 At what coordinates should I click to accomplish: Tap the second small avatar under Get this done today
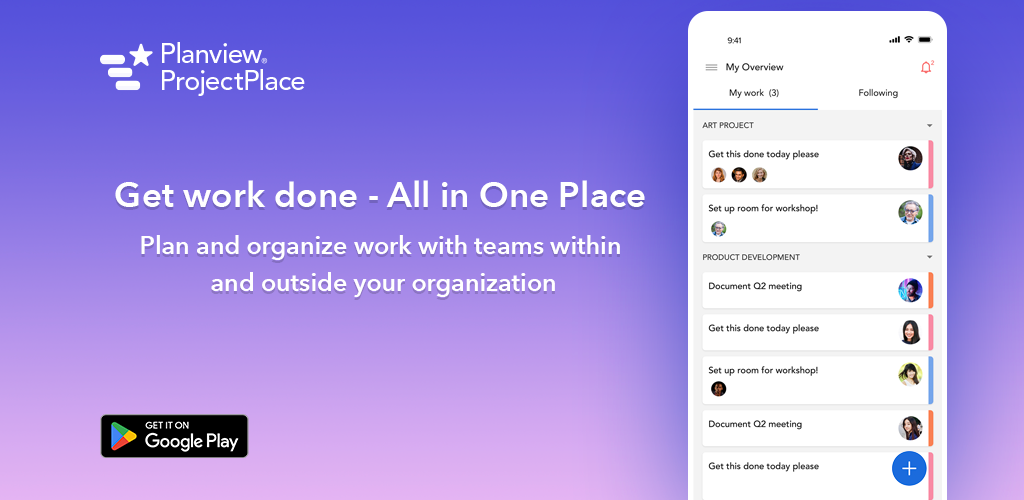[739, 175]
